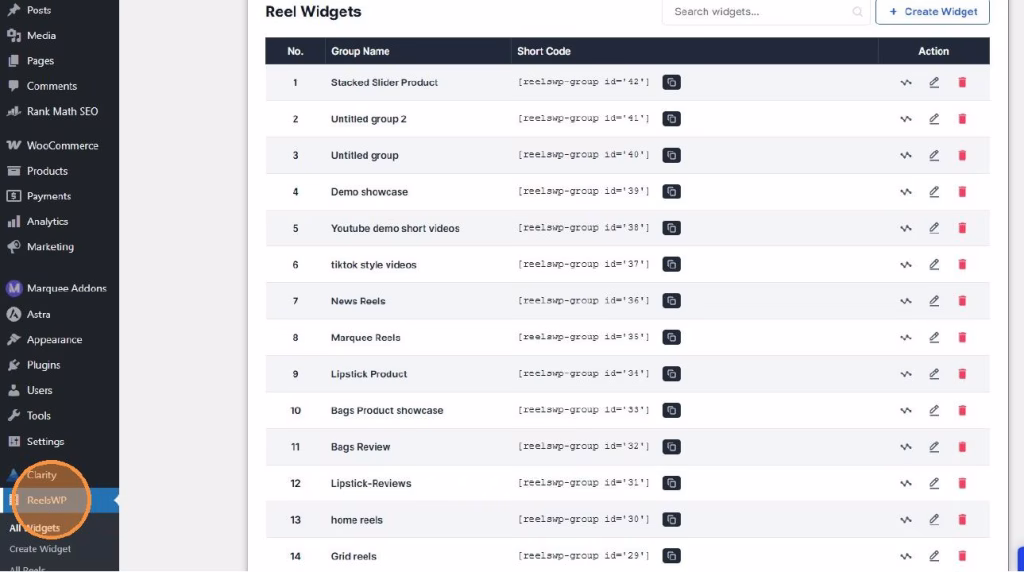Open Marquee Addons in sidebar
The height and width of the screenshot is (572, 1024).
click(x=66, y=288)
